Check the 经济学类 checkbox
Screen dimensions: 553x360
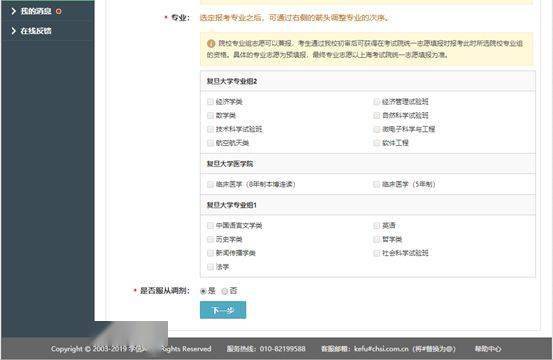pyautogui.click(x=211, y=102)
